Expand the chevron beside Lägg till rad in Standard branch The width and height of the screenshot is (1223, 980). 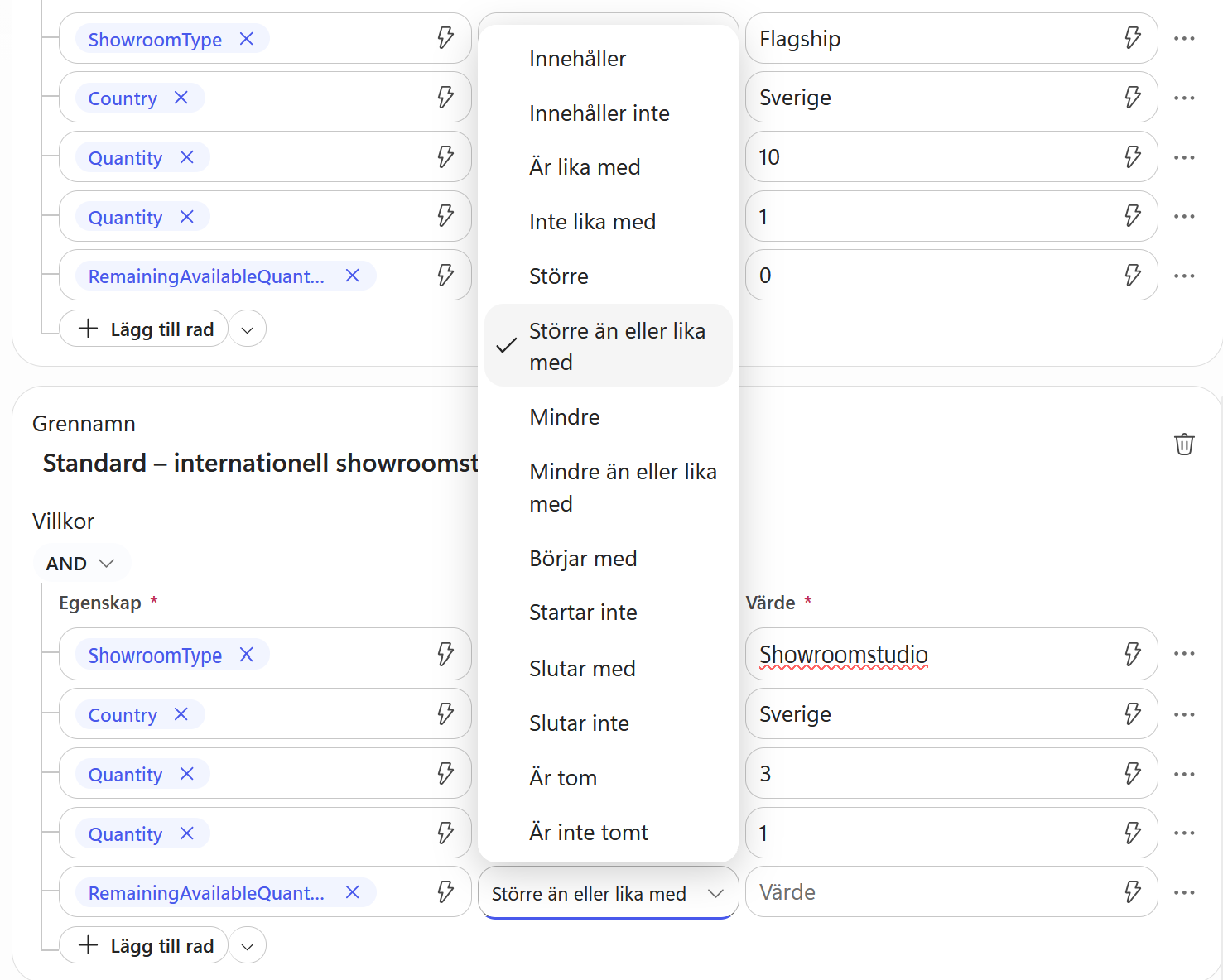click(247, 945)
